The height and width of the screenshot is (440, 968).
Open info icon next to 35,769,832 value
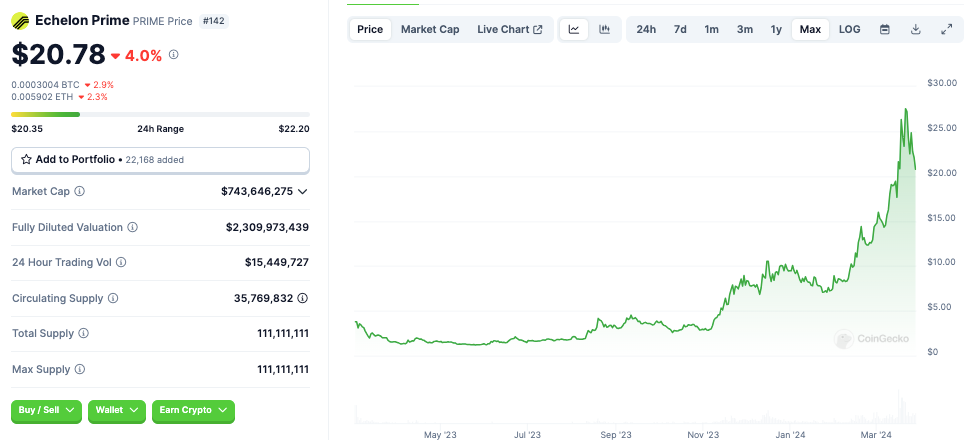coord(302,298)
